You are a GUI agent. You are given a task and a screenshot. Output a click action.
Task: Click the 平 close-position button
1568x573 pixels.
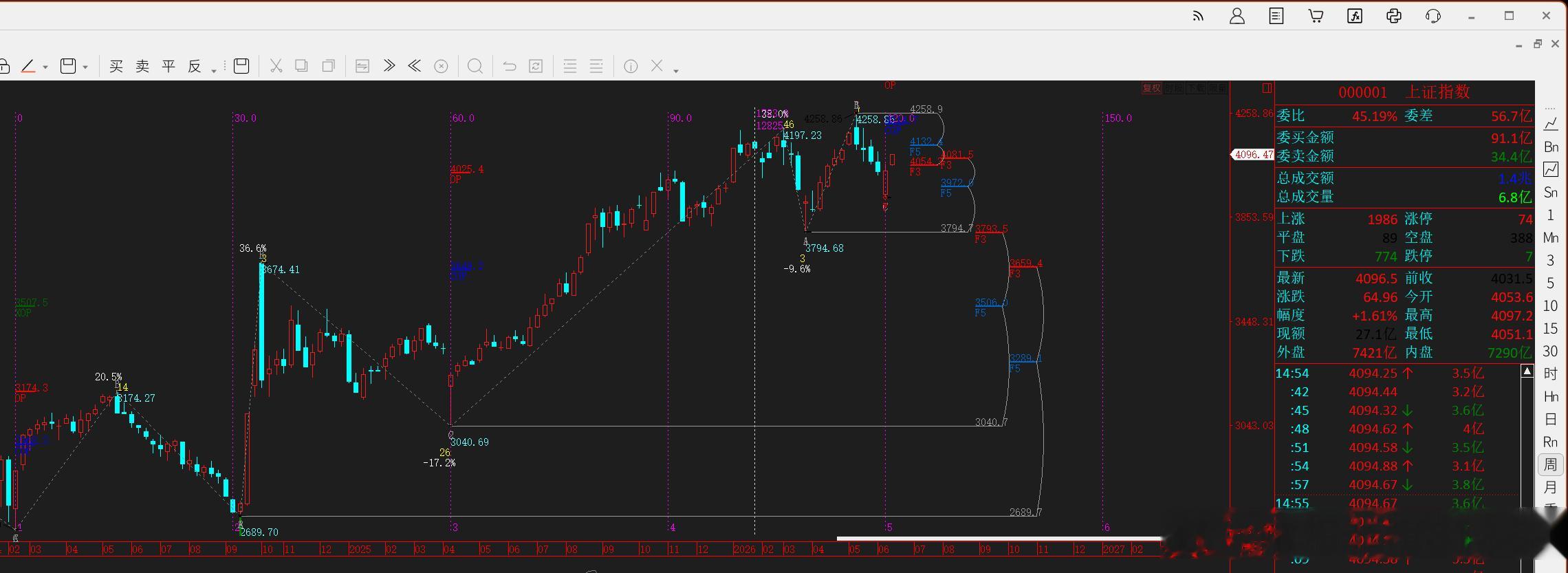coord(168,66)
